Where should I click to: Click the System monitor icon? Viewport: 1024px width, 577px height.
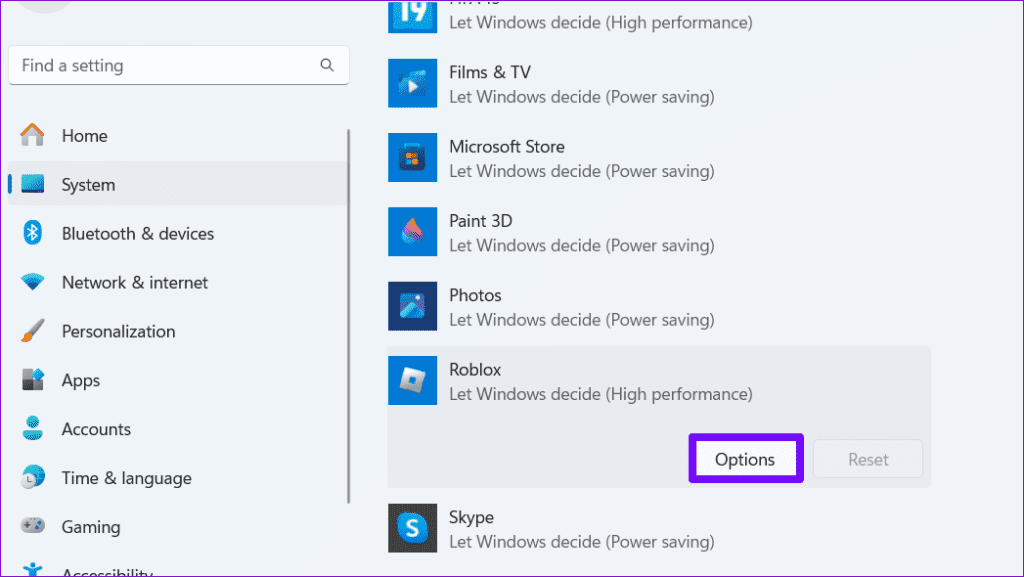coord(32,184)
